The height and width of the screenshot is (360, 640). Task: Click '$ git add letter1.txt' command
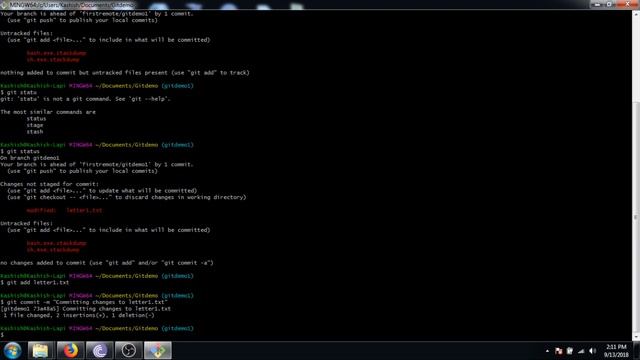coord(35,282)
